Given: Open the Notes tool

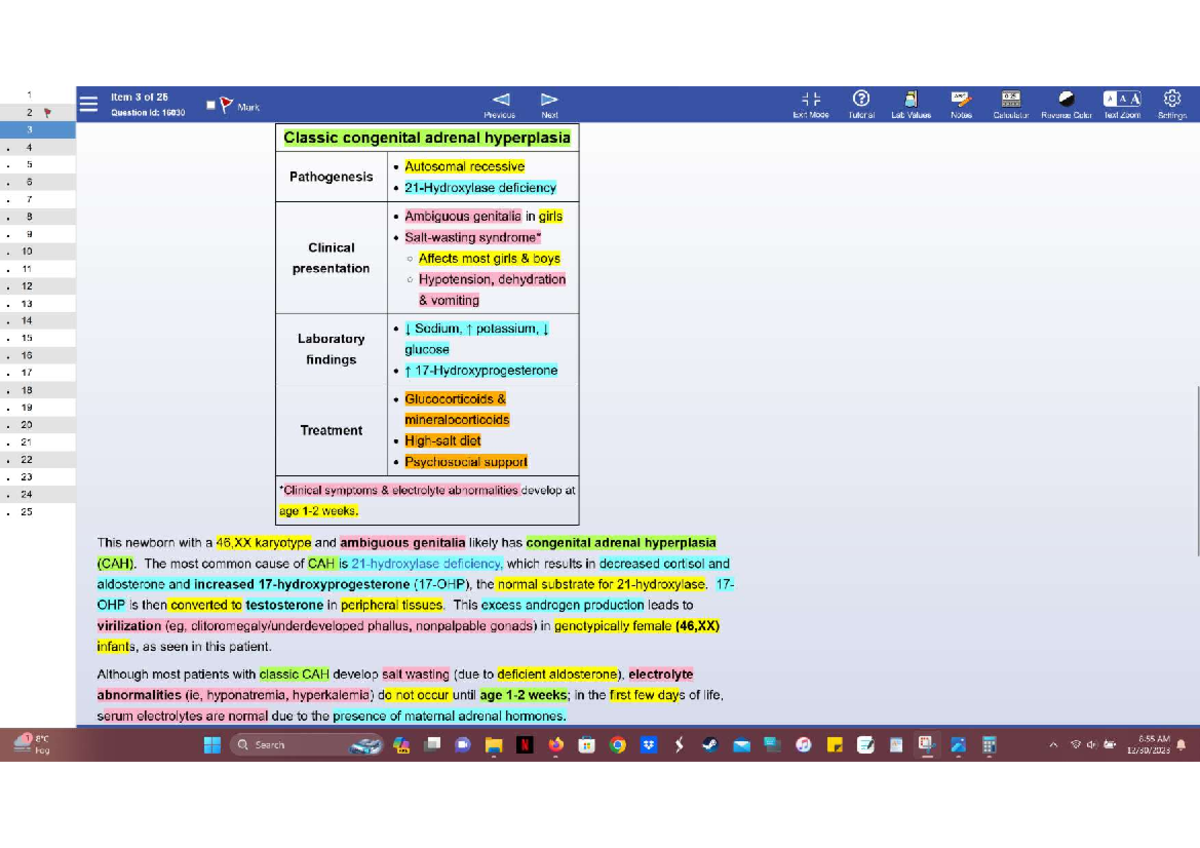Looking at the screenshot, I should [960, 103].
